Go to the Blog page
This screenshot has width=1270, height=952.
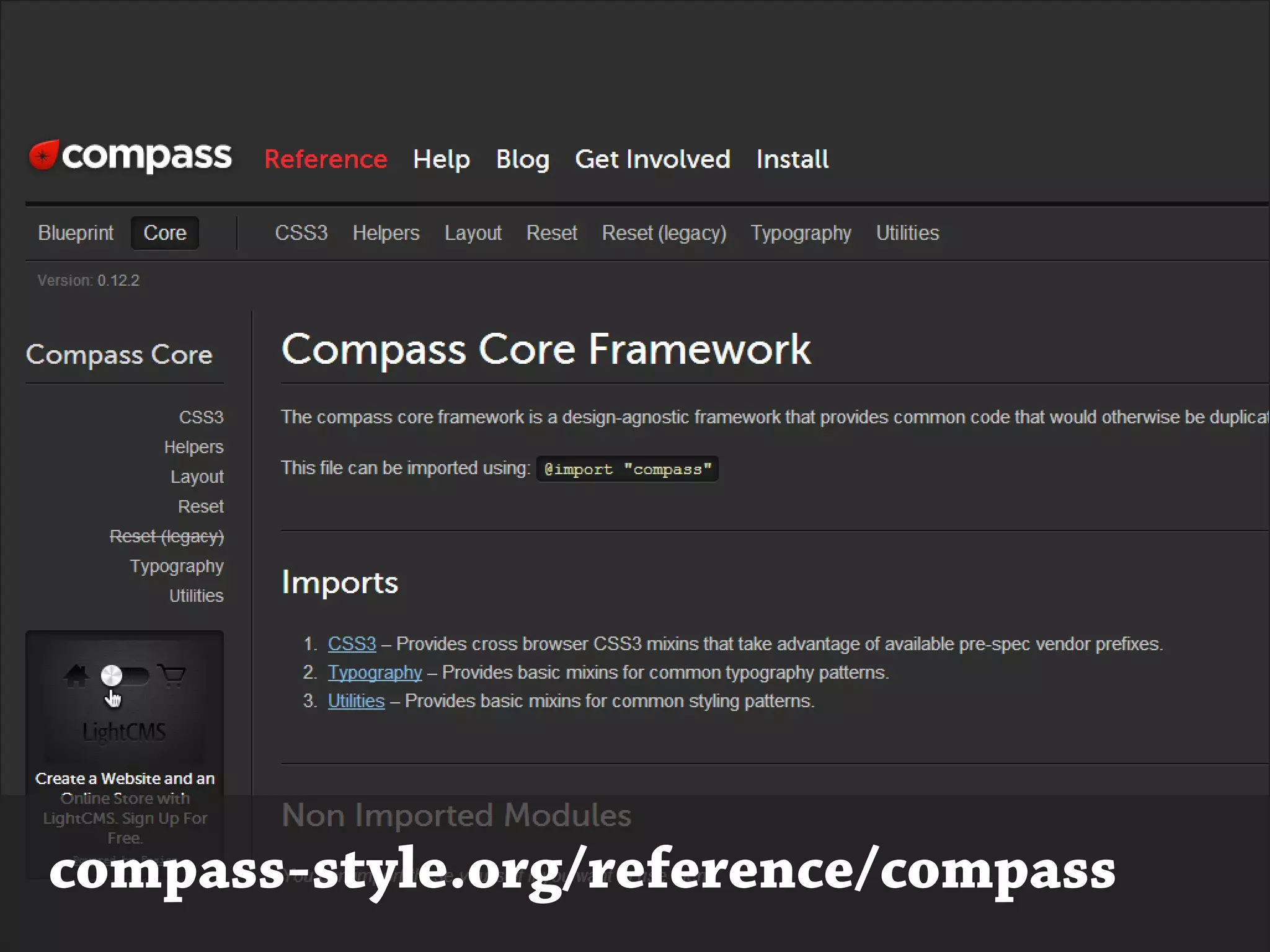[x=523, y=159]
